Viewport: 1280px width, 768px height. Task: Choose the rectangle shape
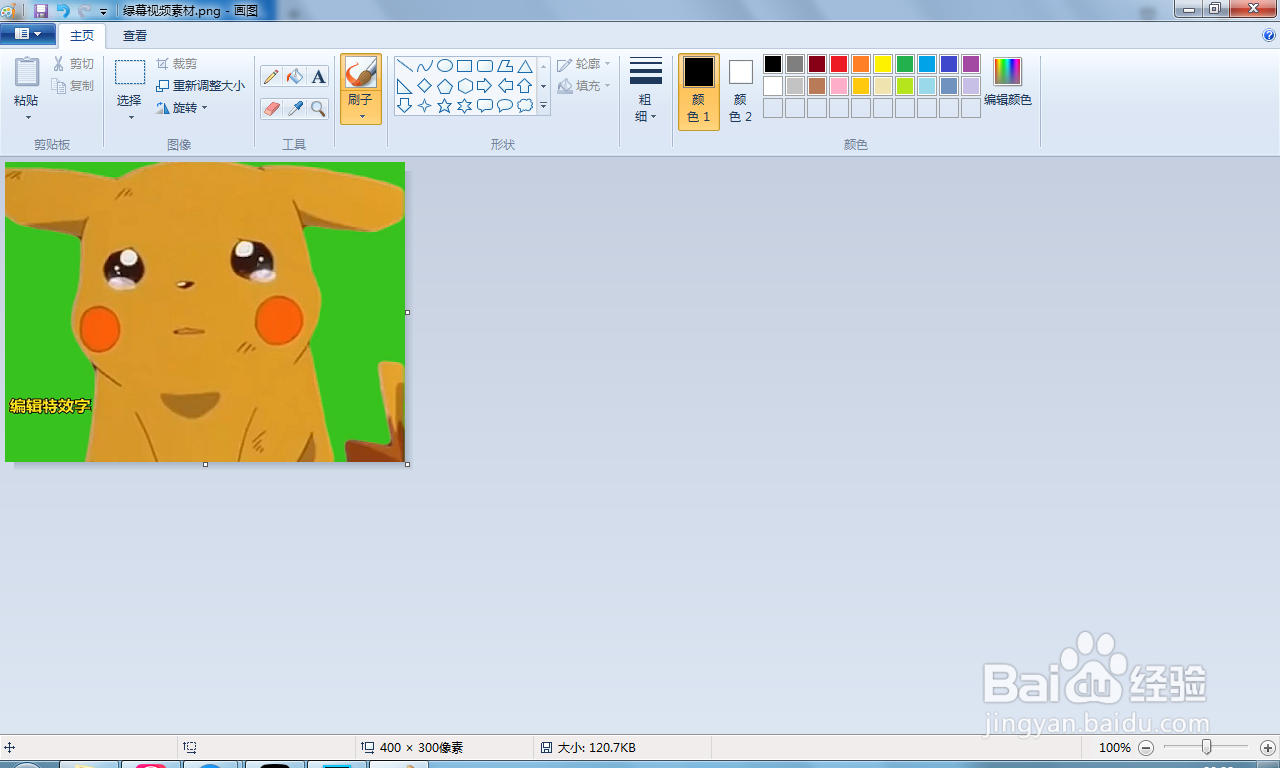465,66
